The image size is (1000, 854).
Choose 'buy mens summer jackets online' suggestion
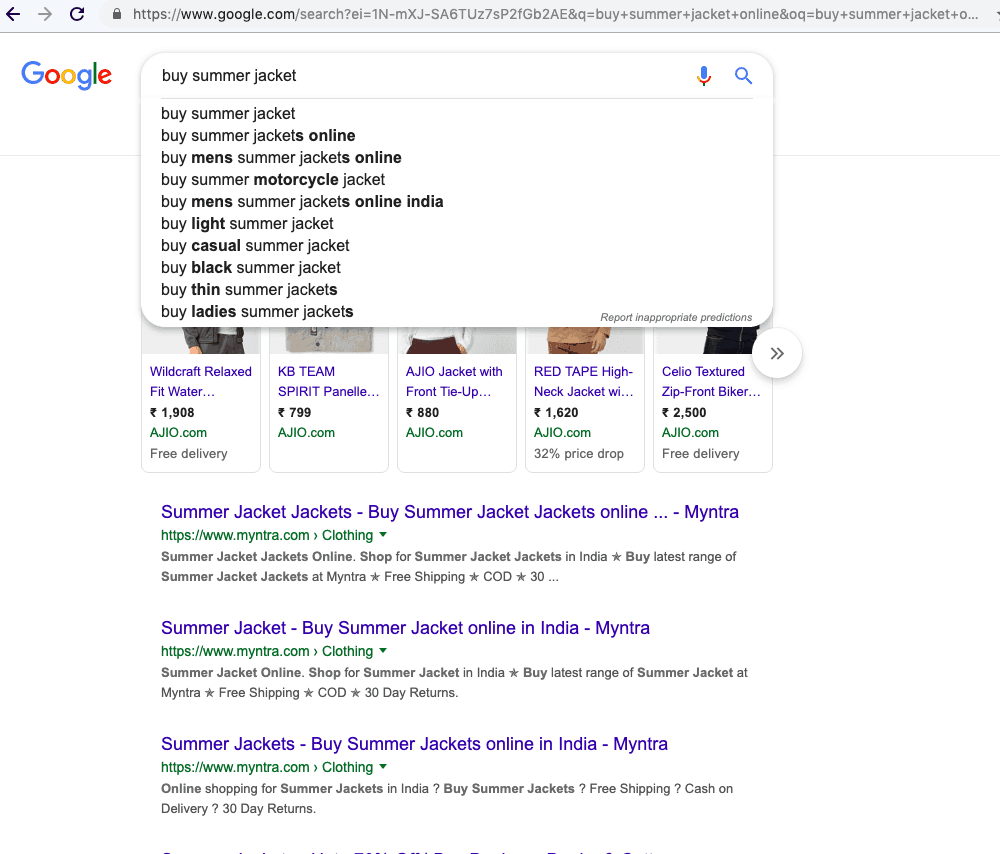click(281, 158)
